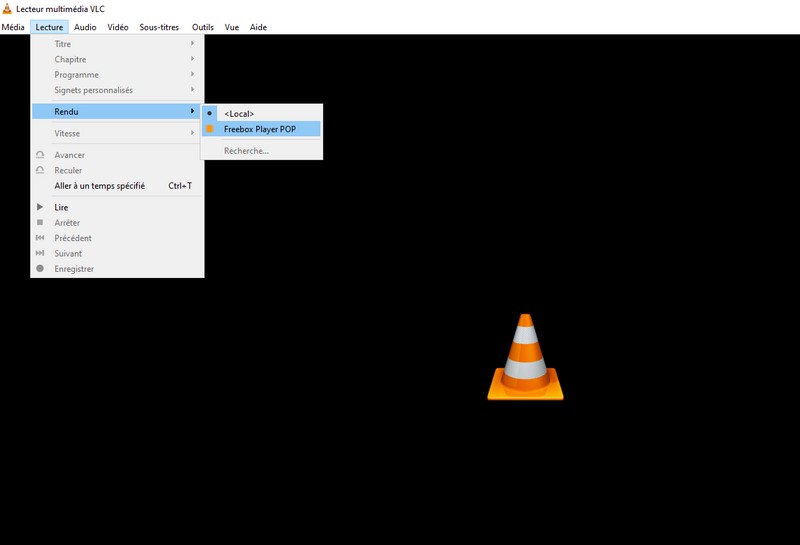The width and height of the screenshot is (800, 545).
Task: Expand the Programme submenu
Action: (117, 75)
